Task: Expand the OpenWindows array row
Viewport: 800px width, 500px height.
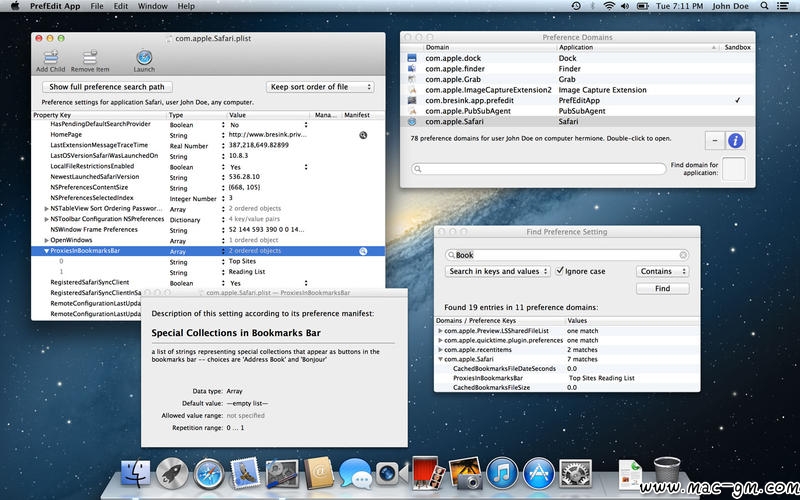Action: click(x=46, y=240)
